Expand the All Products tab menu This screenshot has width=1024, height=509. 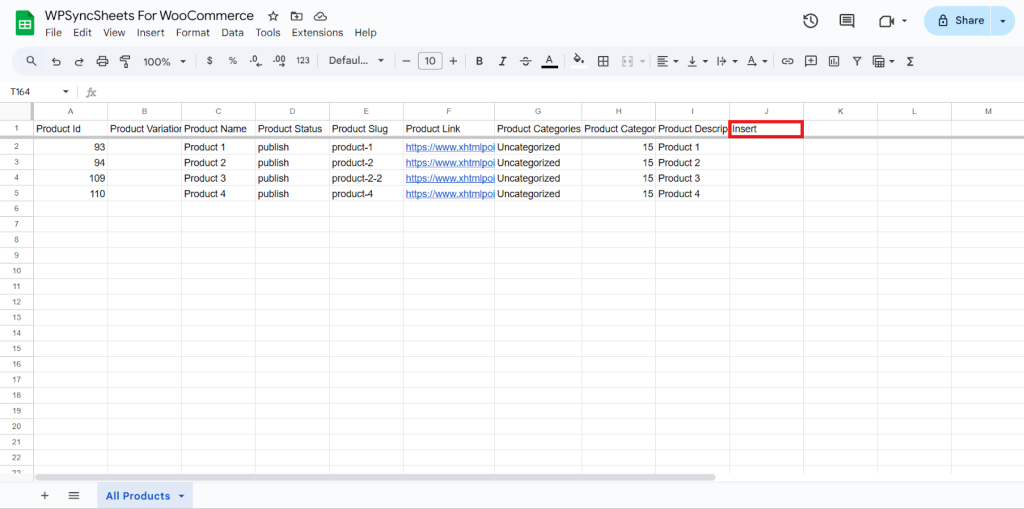click(181, 496)
